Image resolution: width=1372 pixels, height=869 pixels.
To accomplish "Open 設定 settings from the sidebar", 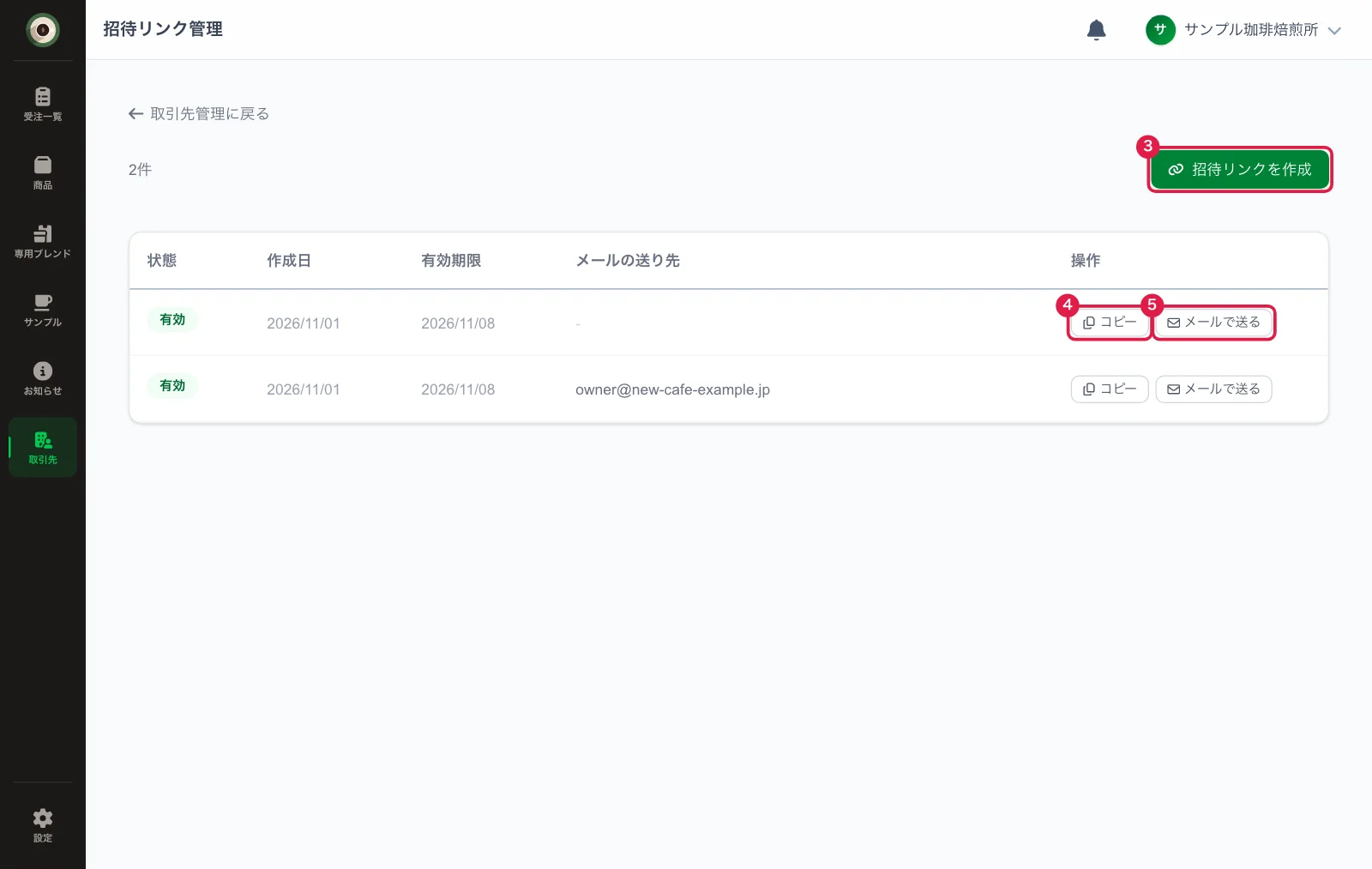I will [x=42, y=825].
